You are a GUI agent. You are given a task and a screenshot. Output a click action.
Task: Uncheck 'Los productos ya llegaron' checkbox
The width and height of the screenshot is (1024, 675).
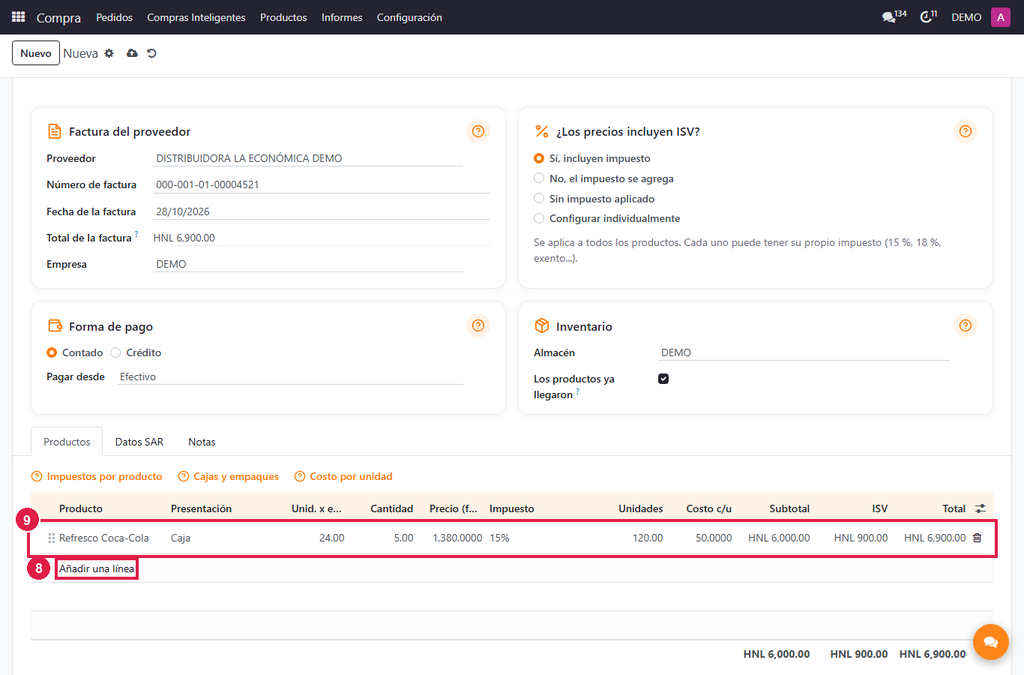click(664, 379)
